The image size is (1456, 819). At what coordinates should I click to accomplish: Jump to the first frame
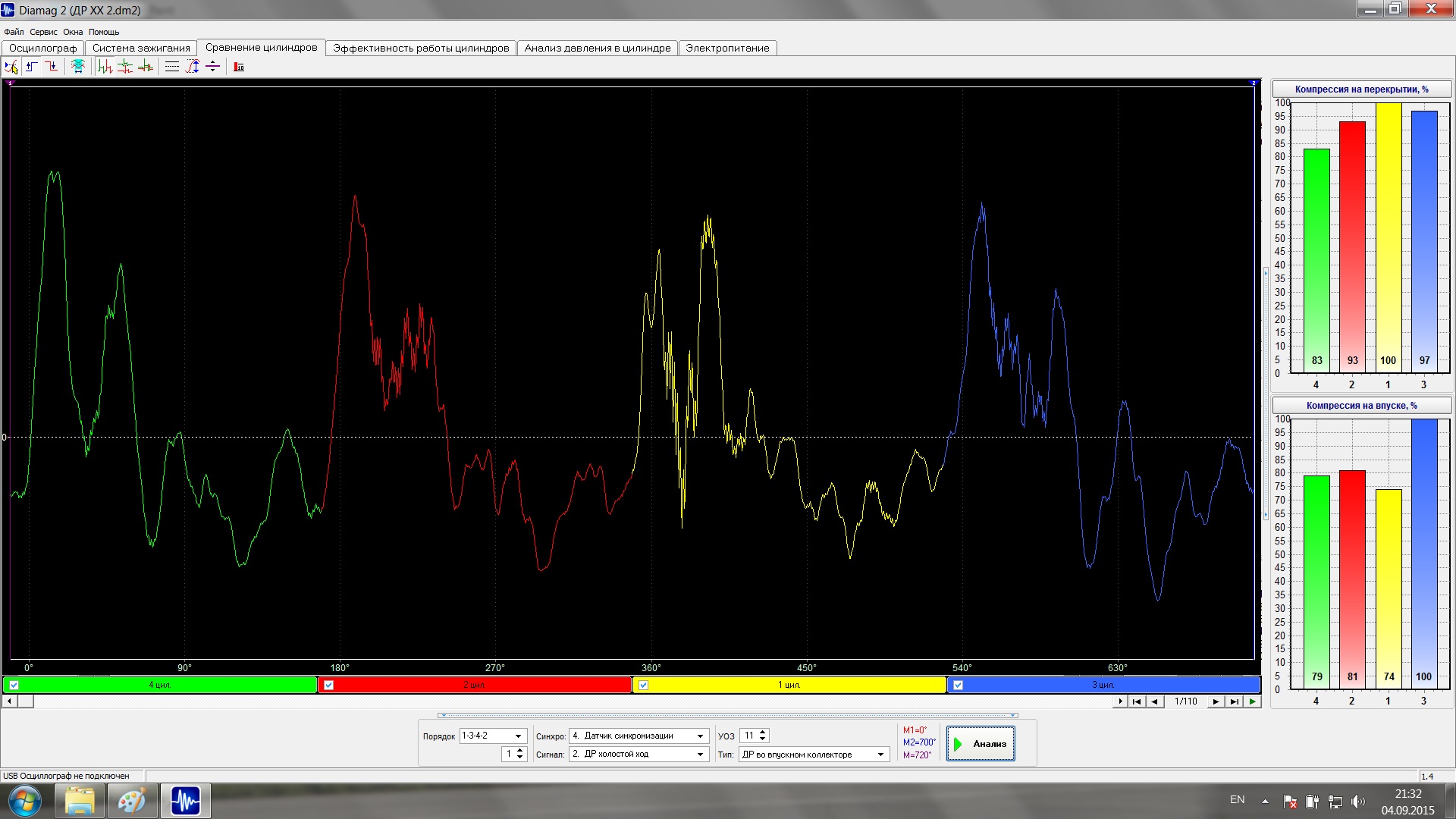tap(1137, 701)
